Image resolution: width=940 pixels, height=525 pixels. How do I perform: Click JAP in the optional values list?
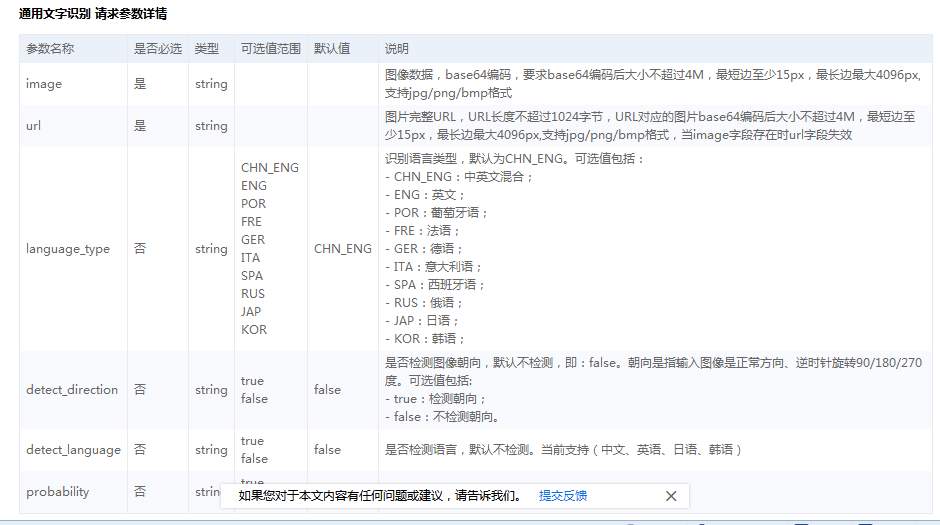pos(251,312)
